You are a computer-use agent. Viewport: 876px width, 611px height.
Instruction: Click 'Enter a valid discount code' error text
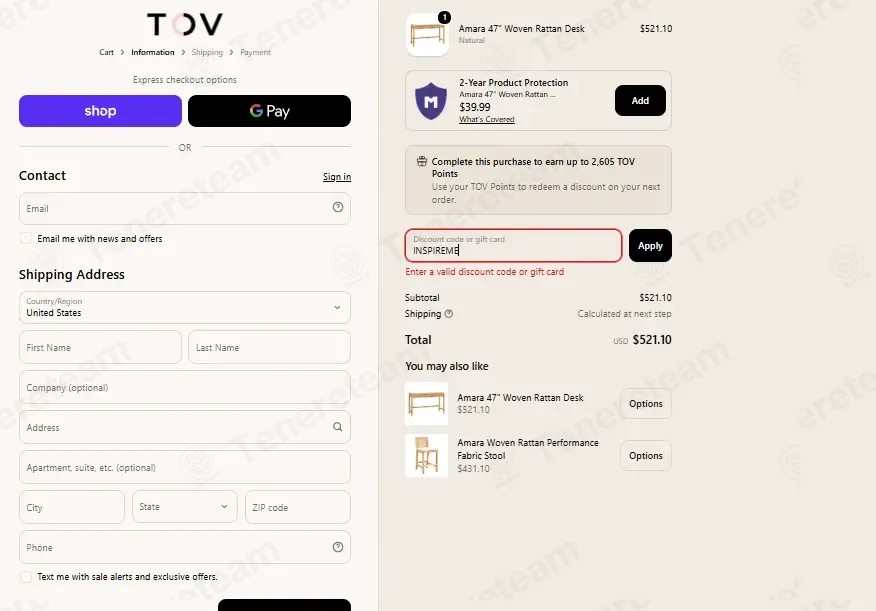point(484,271)
